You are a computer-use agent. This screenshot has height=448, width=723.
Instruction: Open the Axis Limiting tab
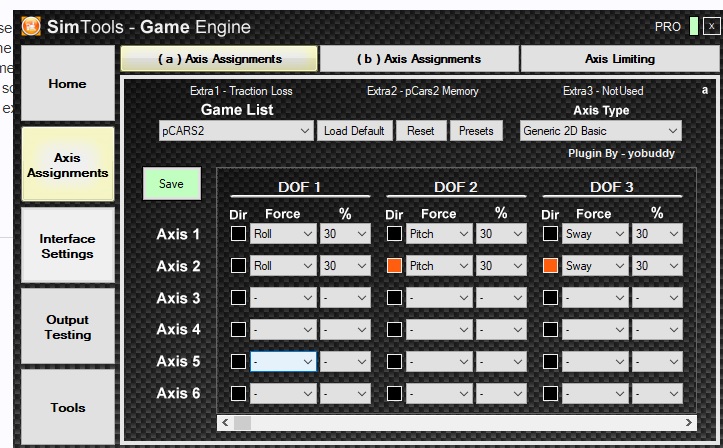click(x=620, y=59)
